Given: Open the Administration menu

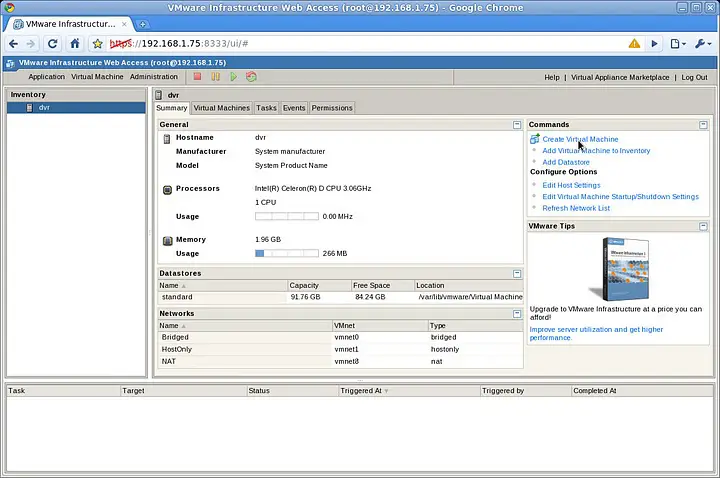Looking at the screenshot, I should (x=154, y=77).
